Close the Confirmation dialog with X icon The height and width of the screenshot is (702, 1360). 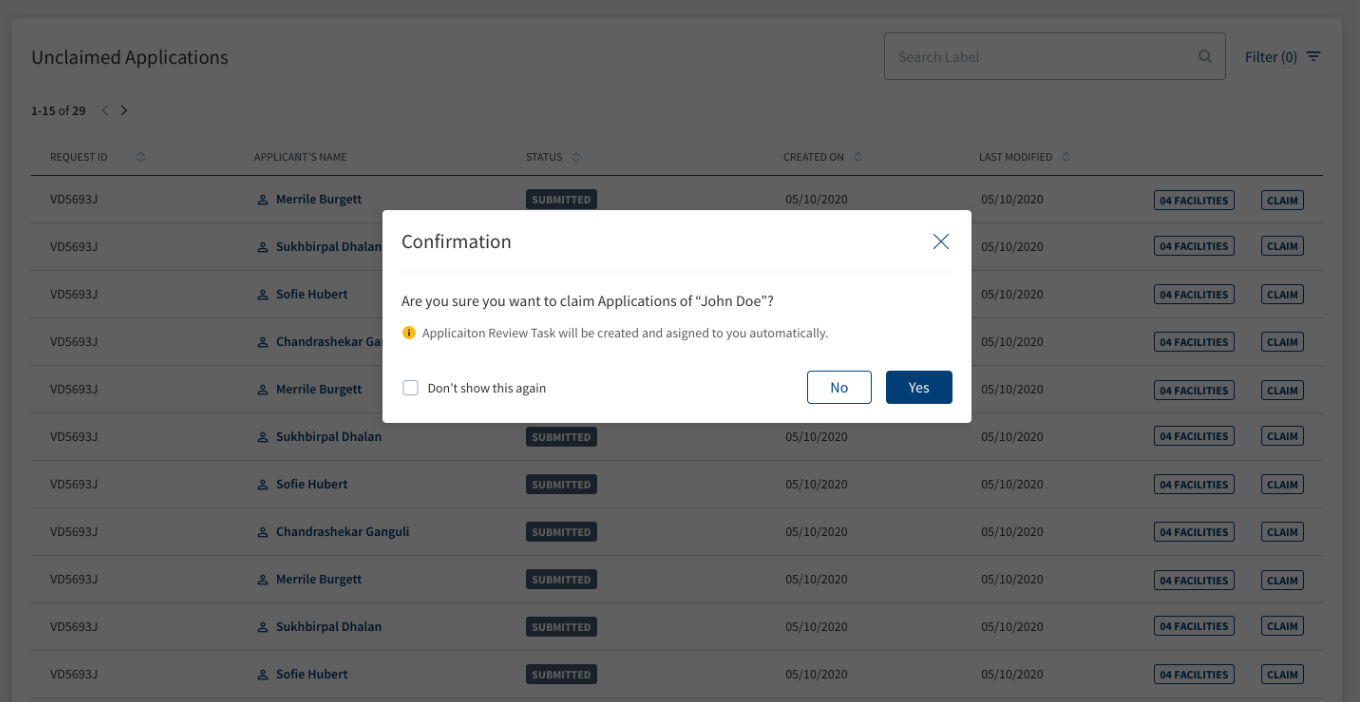tap(940, 241)
